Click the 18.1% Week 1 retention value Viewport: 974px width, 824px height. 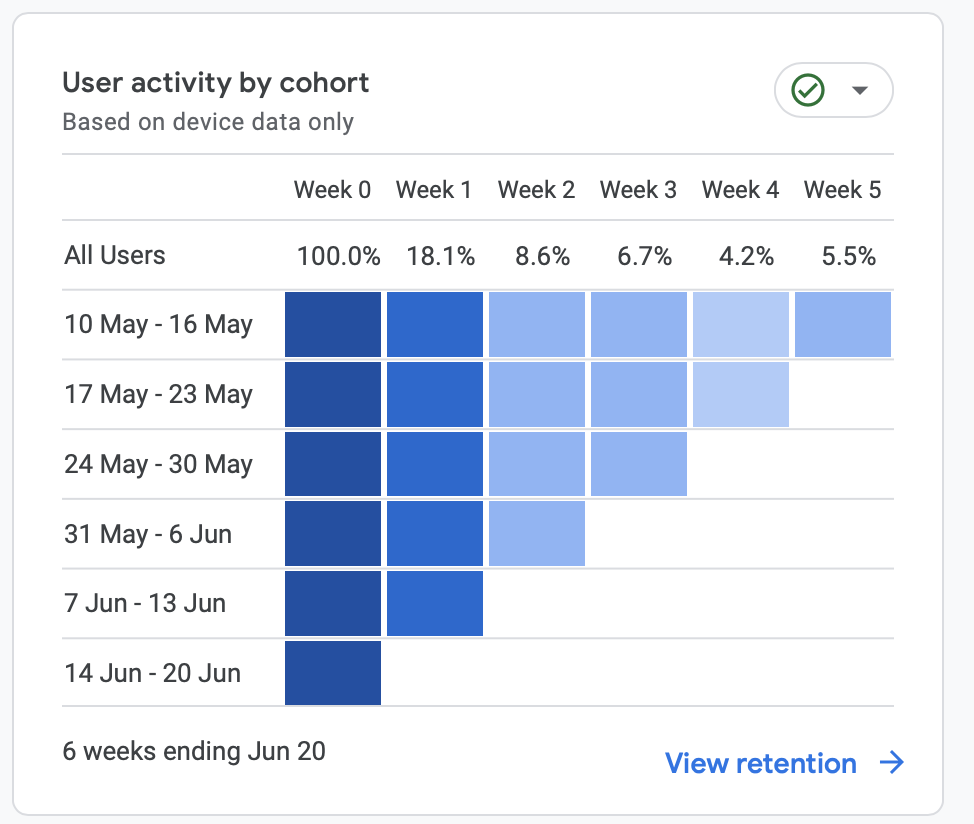pyautogui.click(x=440, y=256)
